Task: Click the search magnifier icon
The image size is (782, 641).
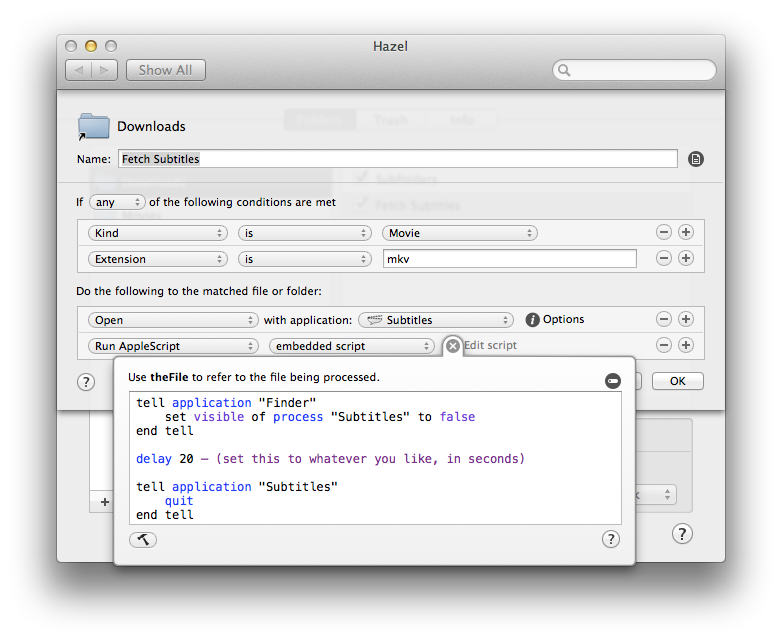Action: pos(564,70)
